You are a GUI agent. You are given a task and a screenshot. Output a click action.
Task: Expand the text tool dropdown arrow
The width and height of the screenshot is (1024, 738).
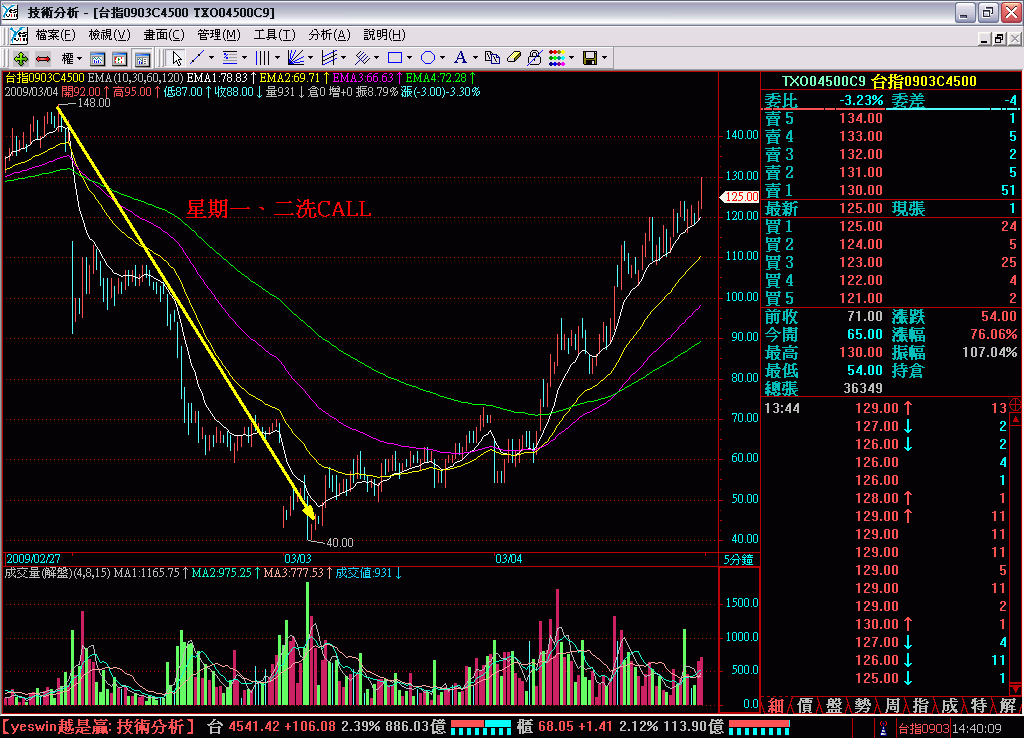click(x=475, y=58)
